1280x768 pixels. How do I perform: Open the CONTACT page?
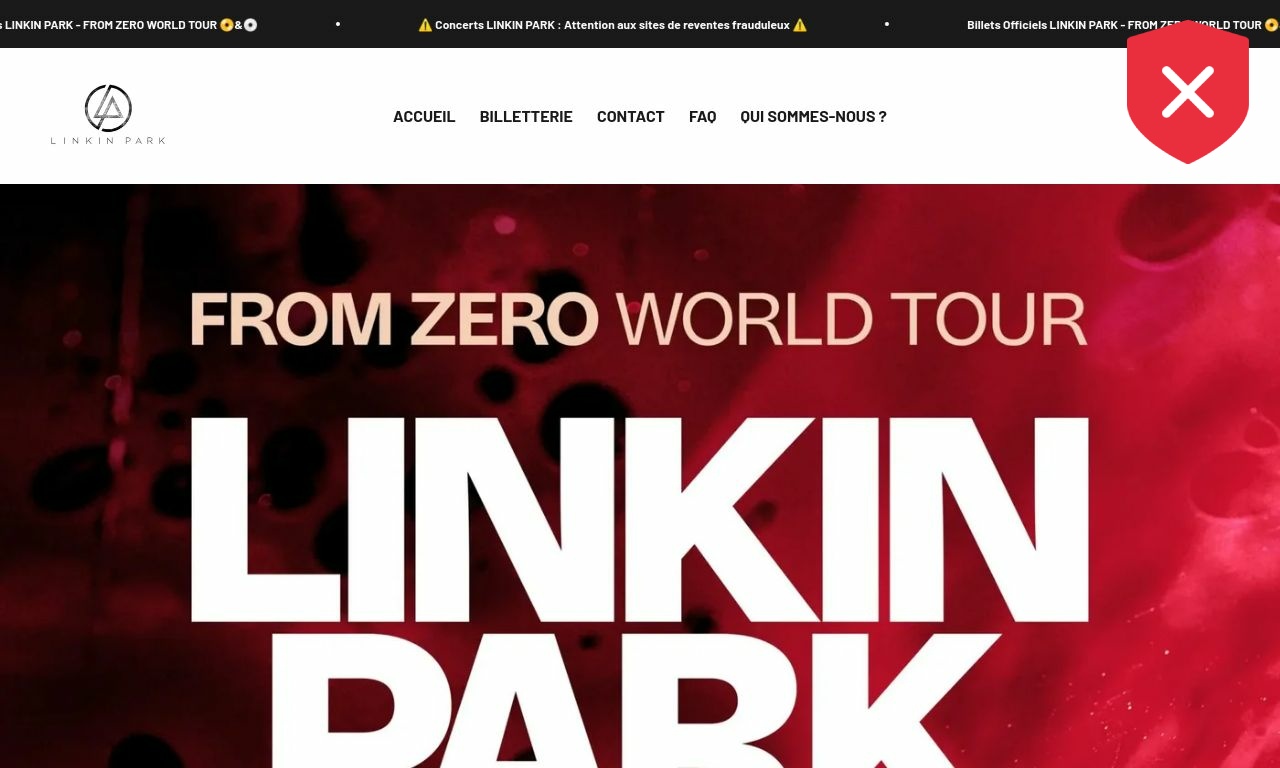pos(631,116)
